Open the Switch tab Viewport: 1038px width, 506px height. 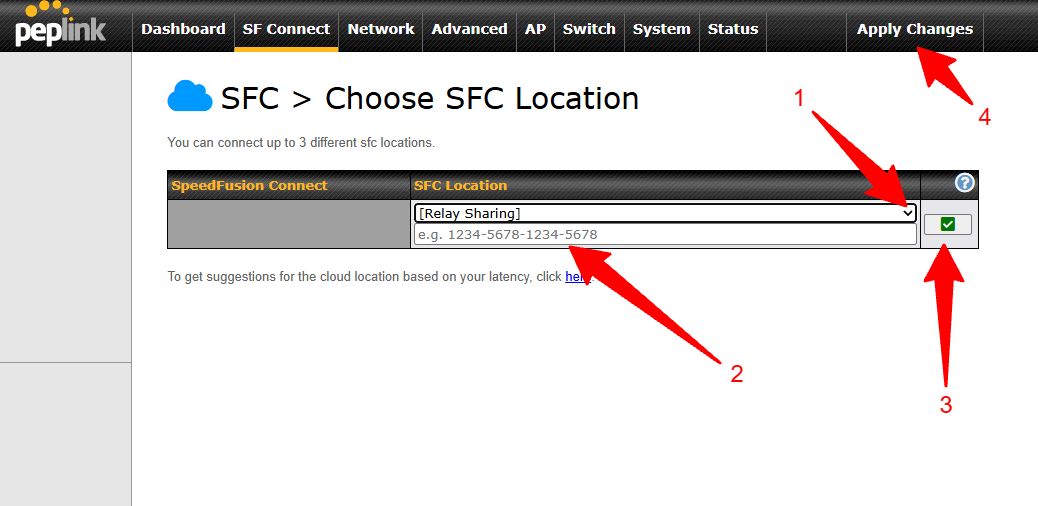[589, 29]
